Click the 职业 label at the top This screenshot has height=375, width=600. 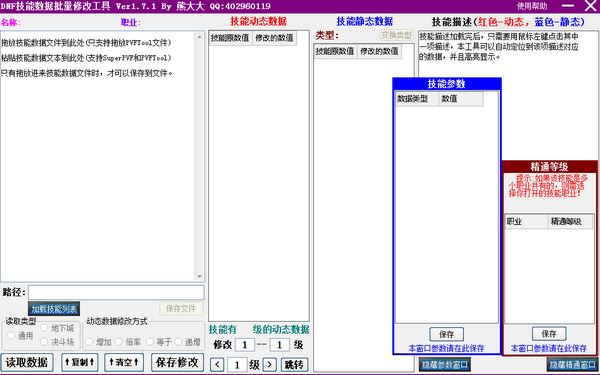click(x=130, y=22)
